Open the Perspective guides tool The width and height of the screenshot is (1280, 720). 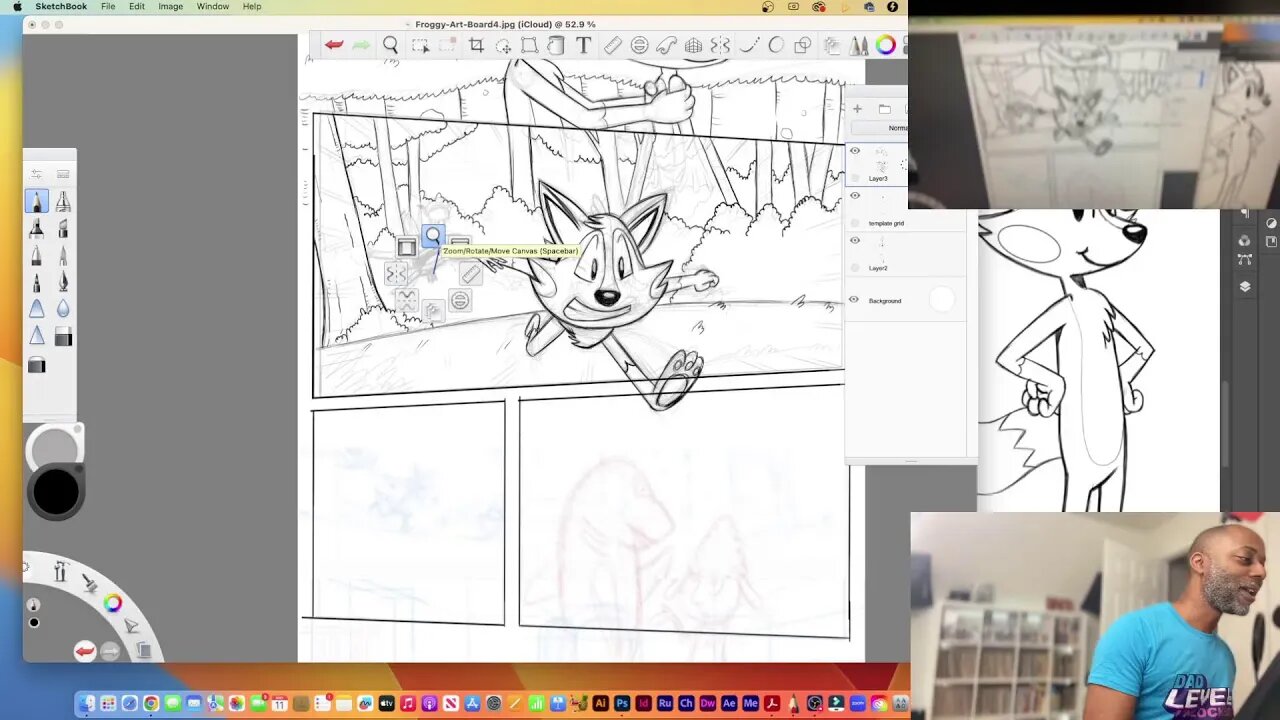(x=693, y=45)
